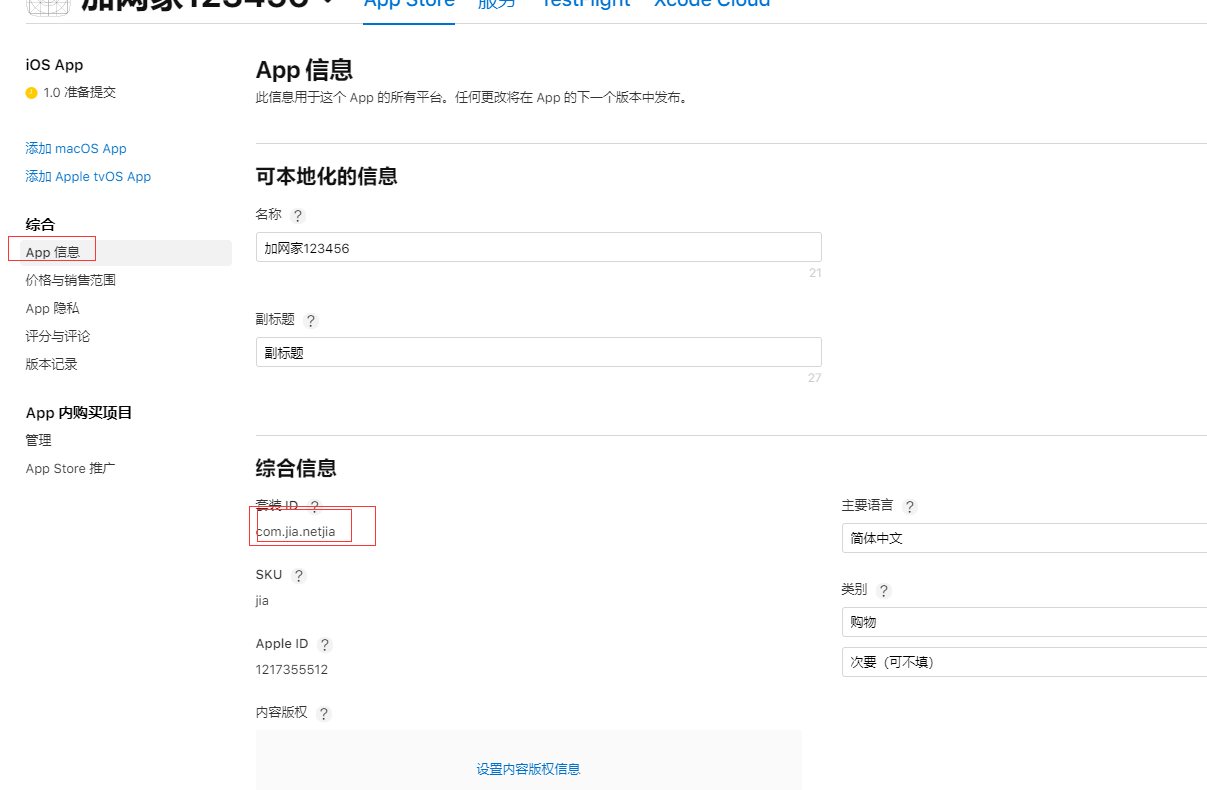Click the Apple ID value 1217355512
This screenshot has width=1207, height=790.
click(x=292, y=670)
